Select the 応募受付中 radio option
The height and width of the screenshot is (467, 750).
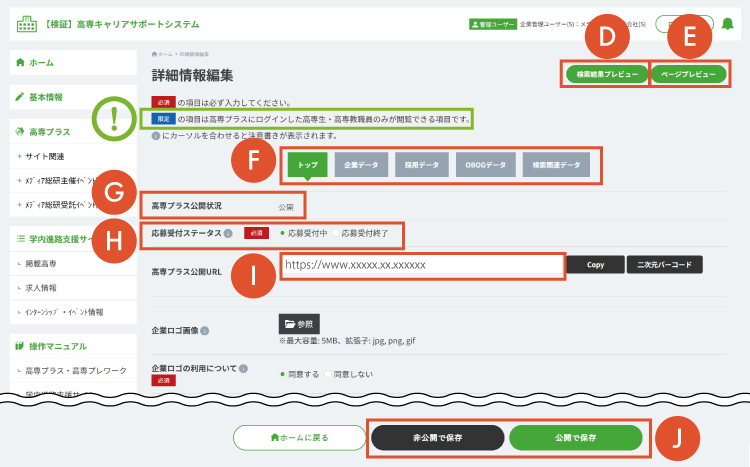(x=283, y=235)
